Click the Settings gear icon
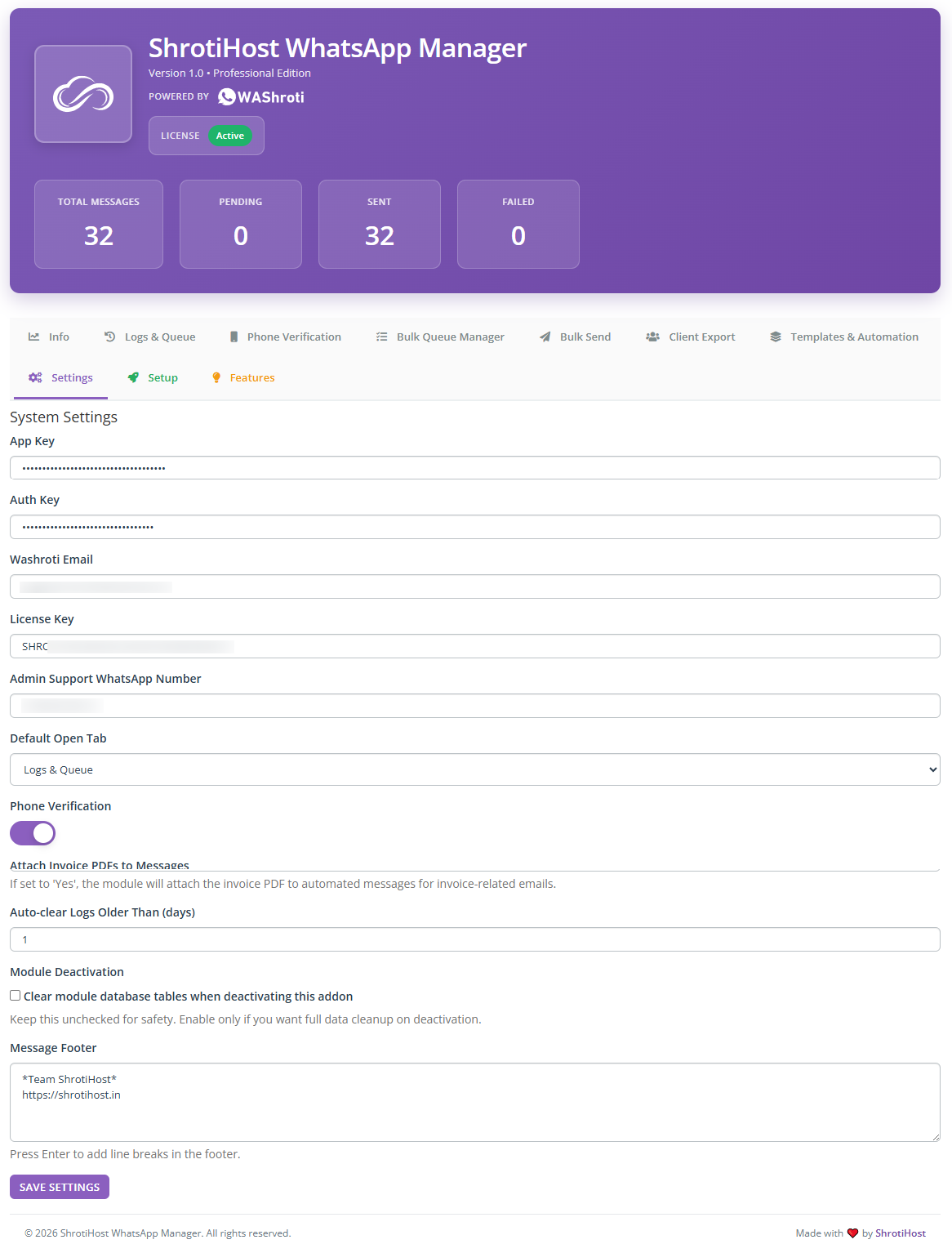Viewport: 952px width, 1253px height. [35, 377]
